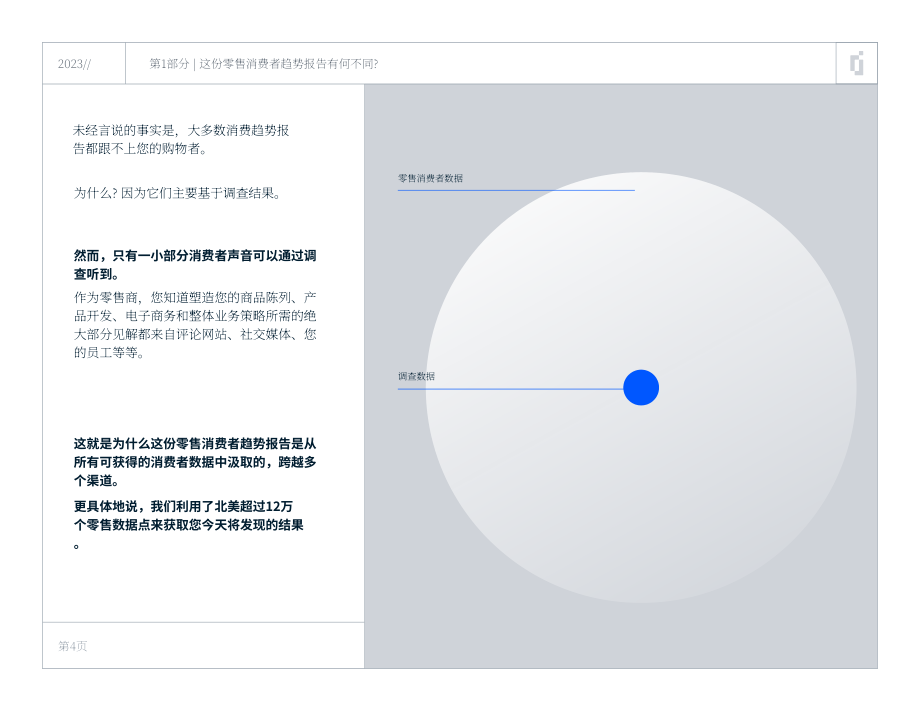
Task: Click the 零售消费者数据 label
Action: point(430,178)
